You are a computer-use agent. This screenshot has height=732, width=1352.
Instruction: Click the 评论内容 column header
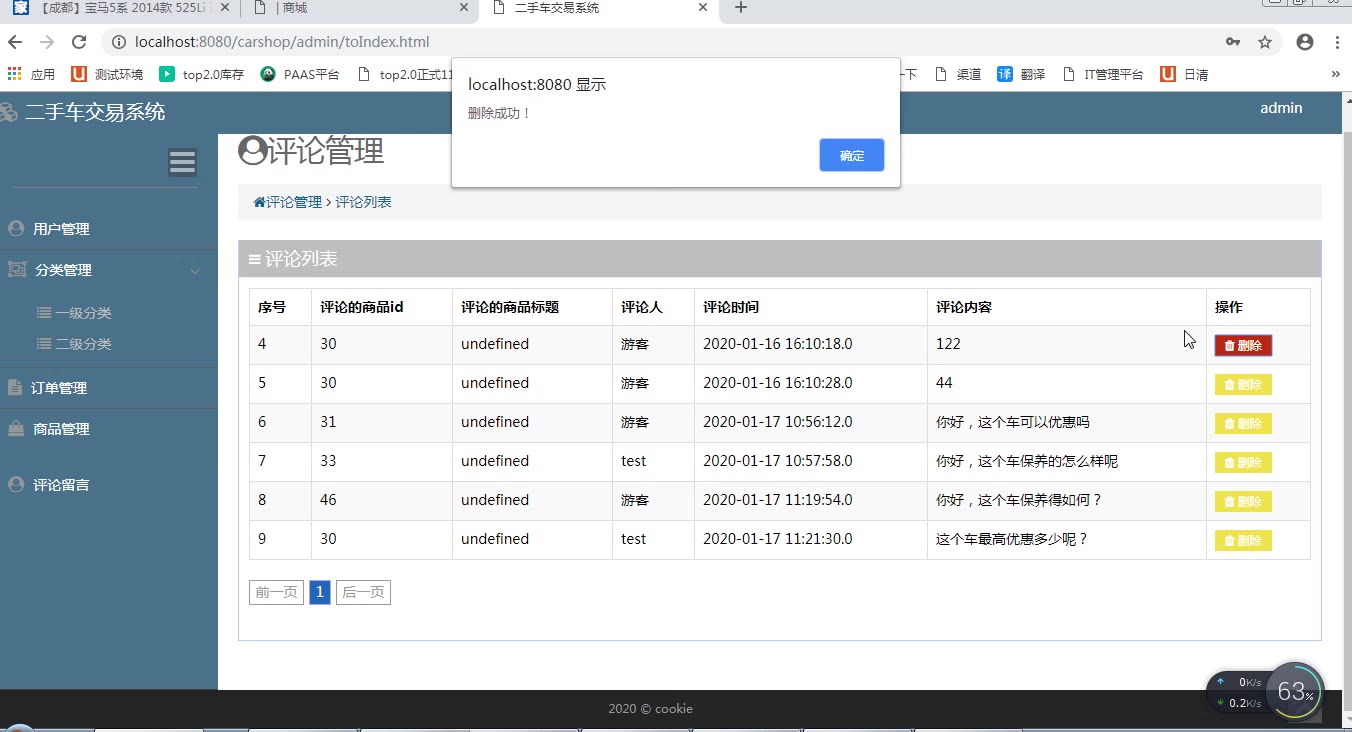(x=964, y=307)
